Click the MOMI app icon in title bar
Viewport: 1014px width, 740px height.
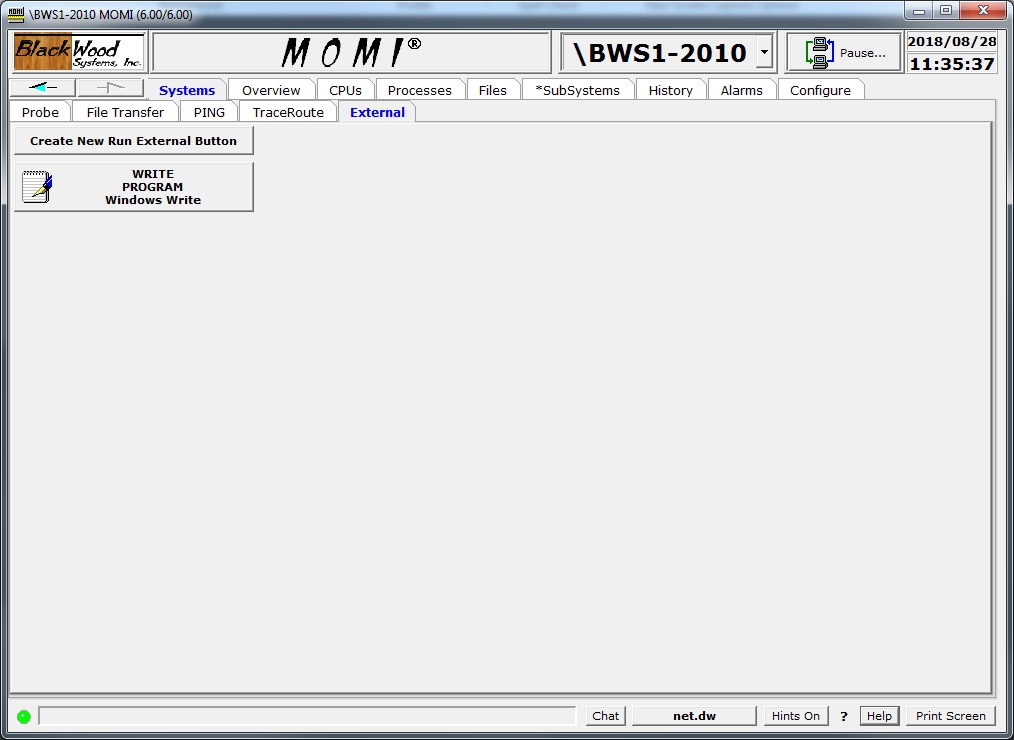(16, 14)
